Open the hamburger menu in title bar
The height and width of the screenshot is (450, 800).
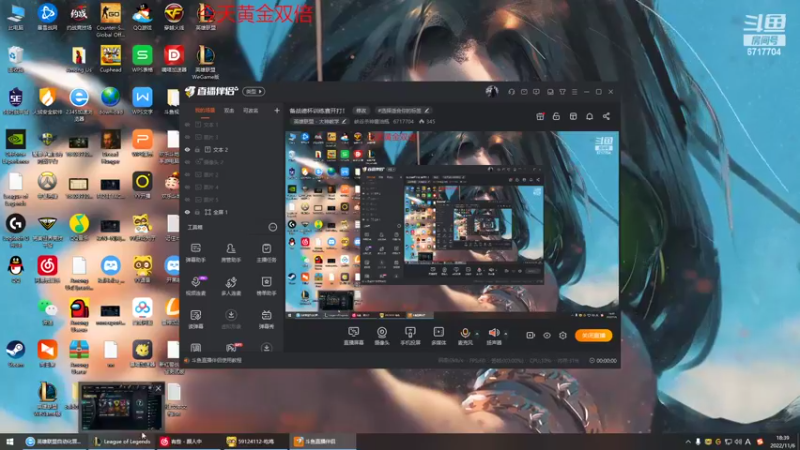[574, 92]
